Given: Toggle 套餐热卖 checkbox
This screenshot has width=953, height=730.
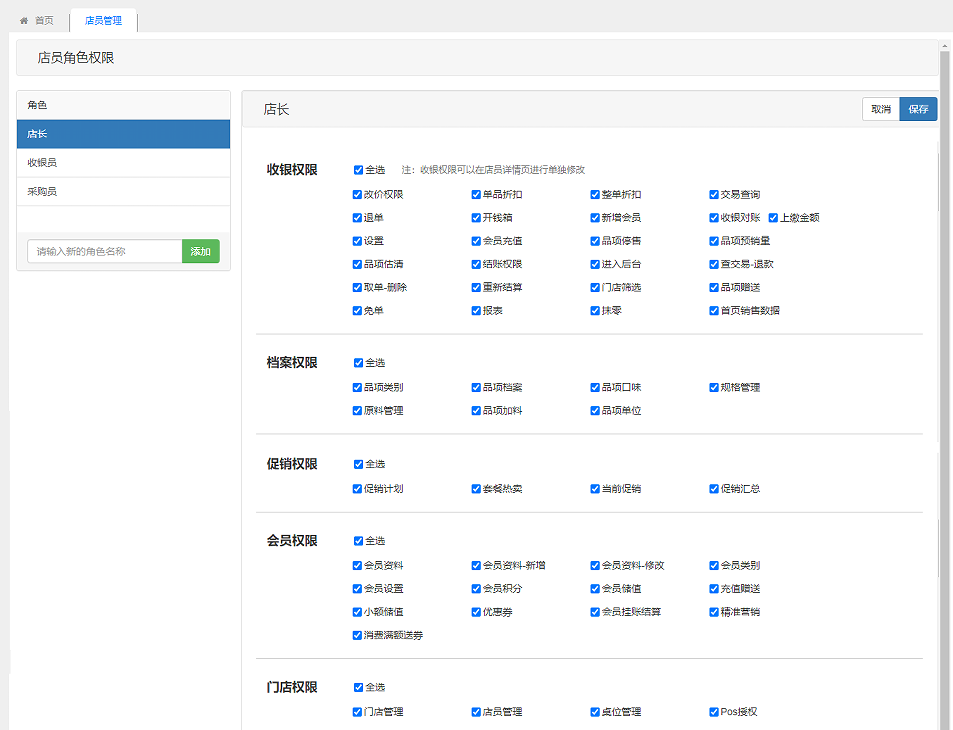Looking at the screenshot, I should pos(476,489).
